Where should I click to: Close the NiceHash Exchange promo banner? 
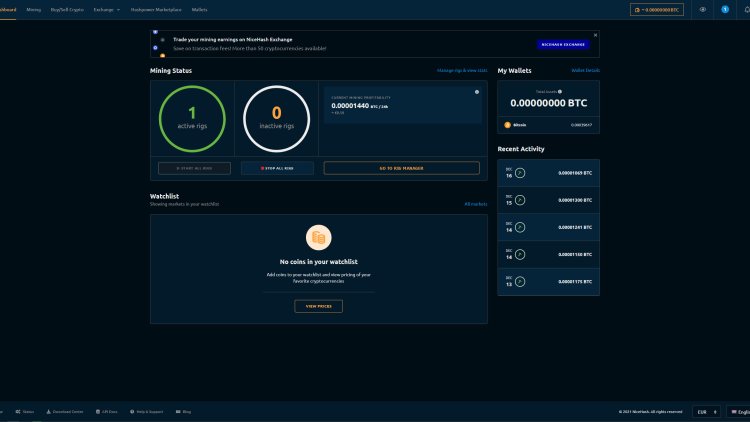[596, 33]
